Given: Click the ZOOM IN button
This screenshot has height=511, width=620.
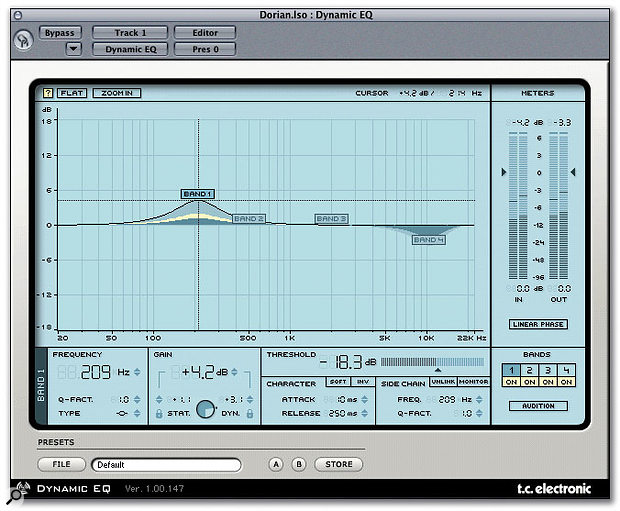Looking at the screenshot, I should [117, 93].
